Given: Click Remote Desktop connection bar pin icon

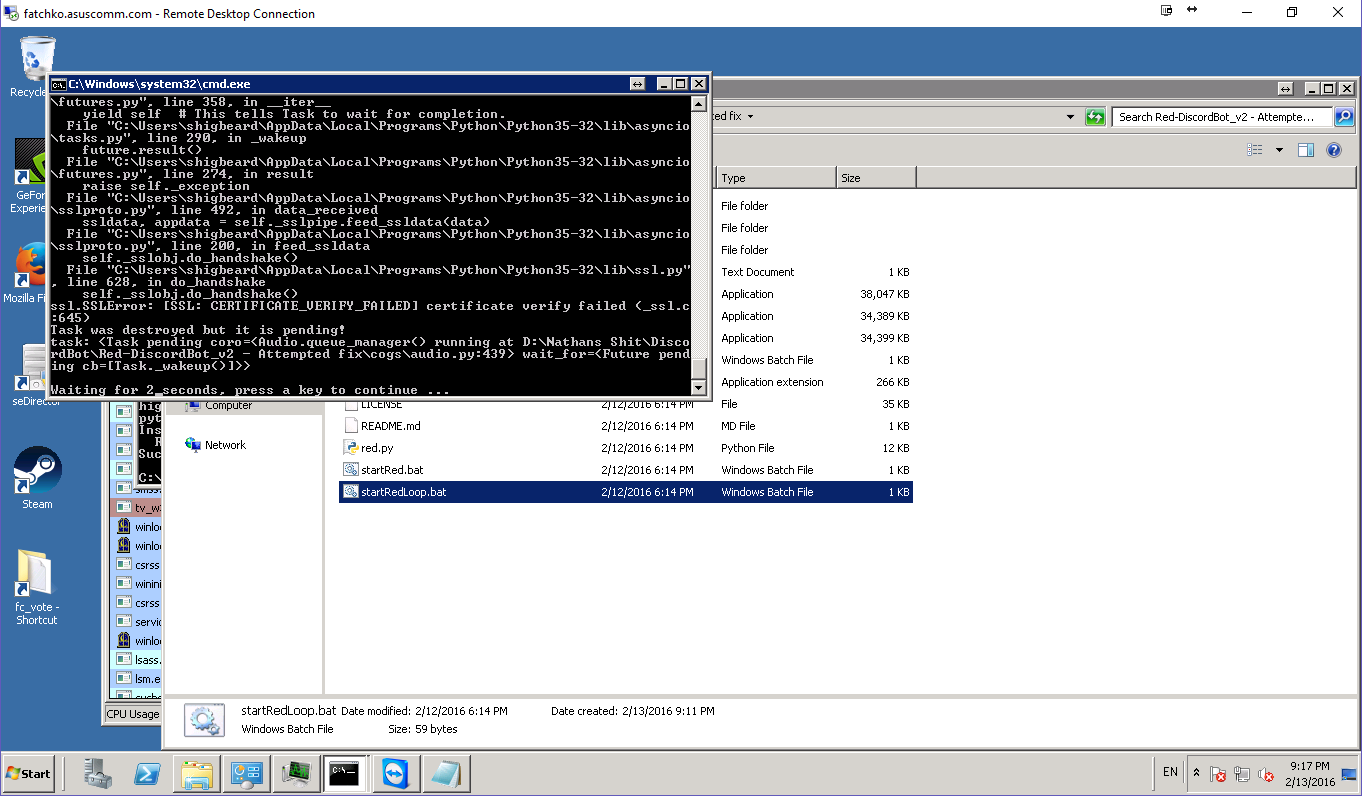Looking at the screenshot, I should click(x=1167, y=10).
